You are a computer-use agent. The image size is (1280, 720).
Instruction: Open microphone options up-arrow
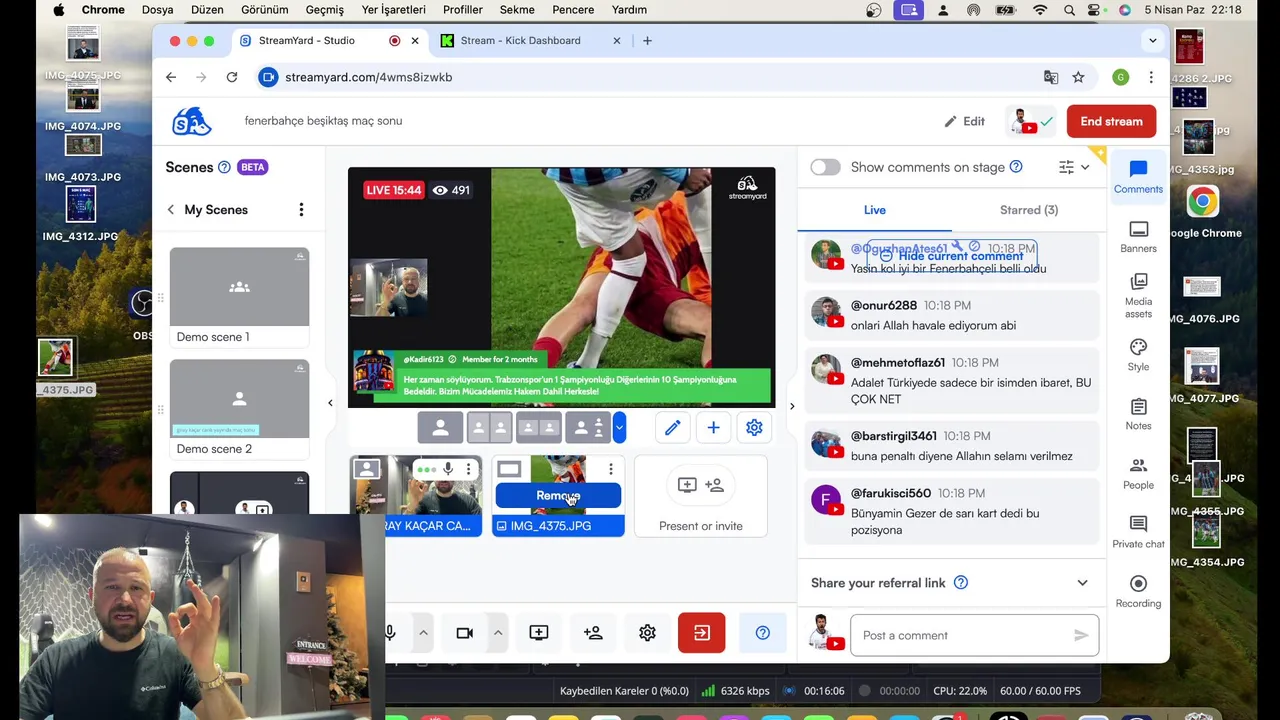pyautogui.click(x=423, y=633)
